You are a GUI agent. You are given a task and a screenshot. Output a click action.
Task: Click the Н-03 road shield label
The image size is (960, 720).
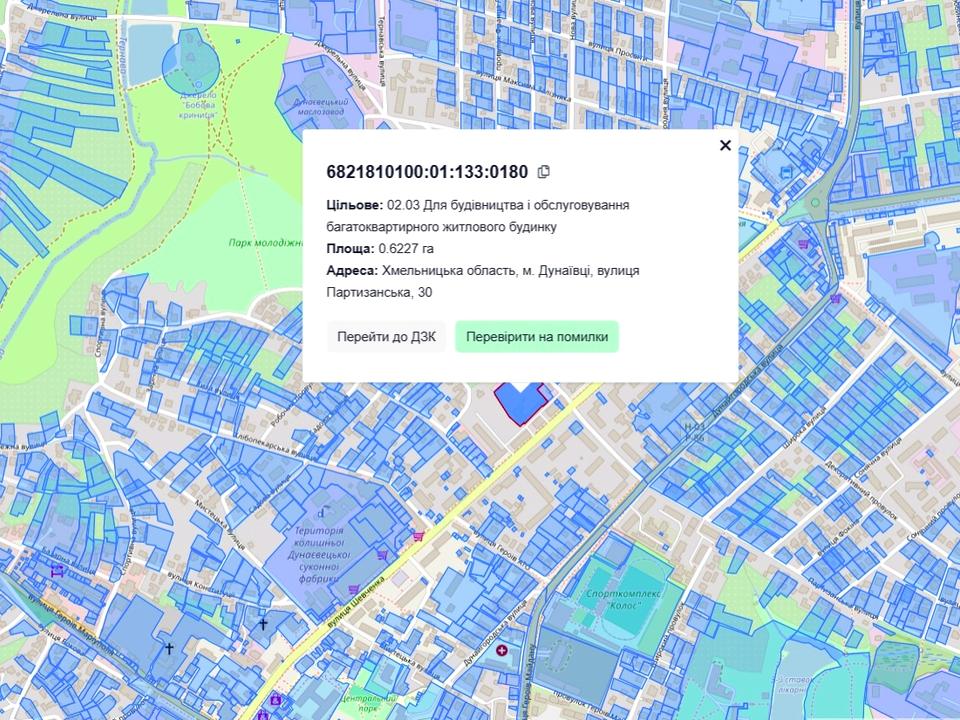click(x=695, y=427)
